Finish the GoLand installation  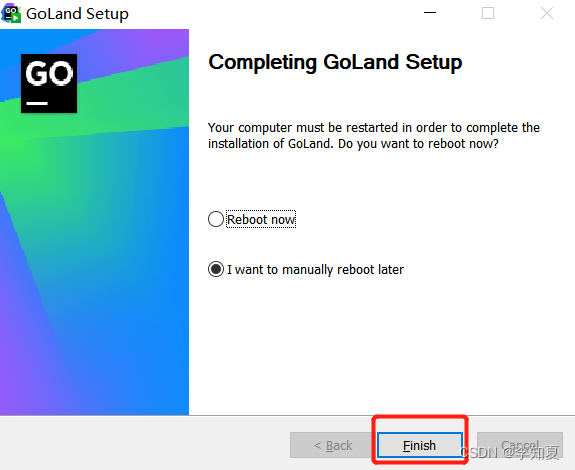point(420,445)
